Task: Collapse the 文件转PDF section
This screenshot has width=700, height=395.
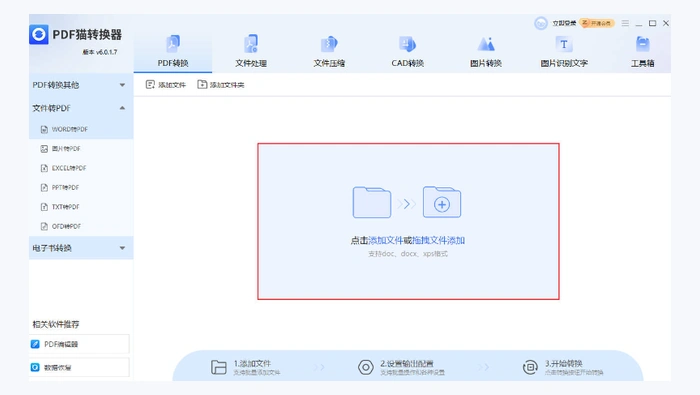Action: pyautogui.click(x=81, y=108)
